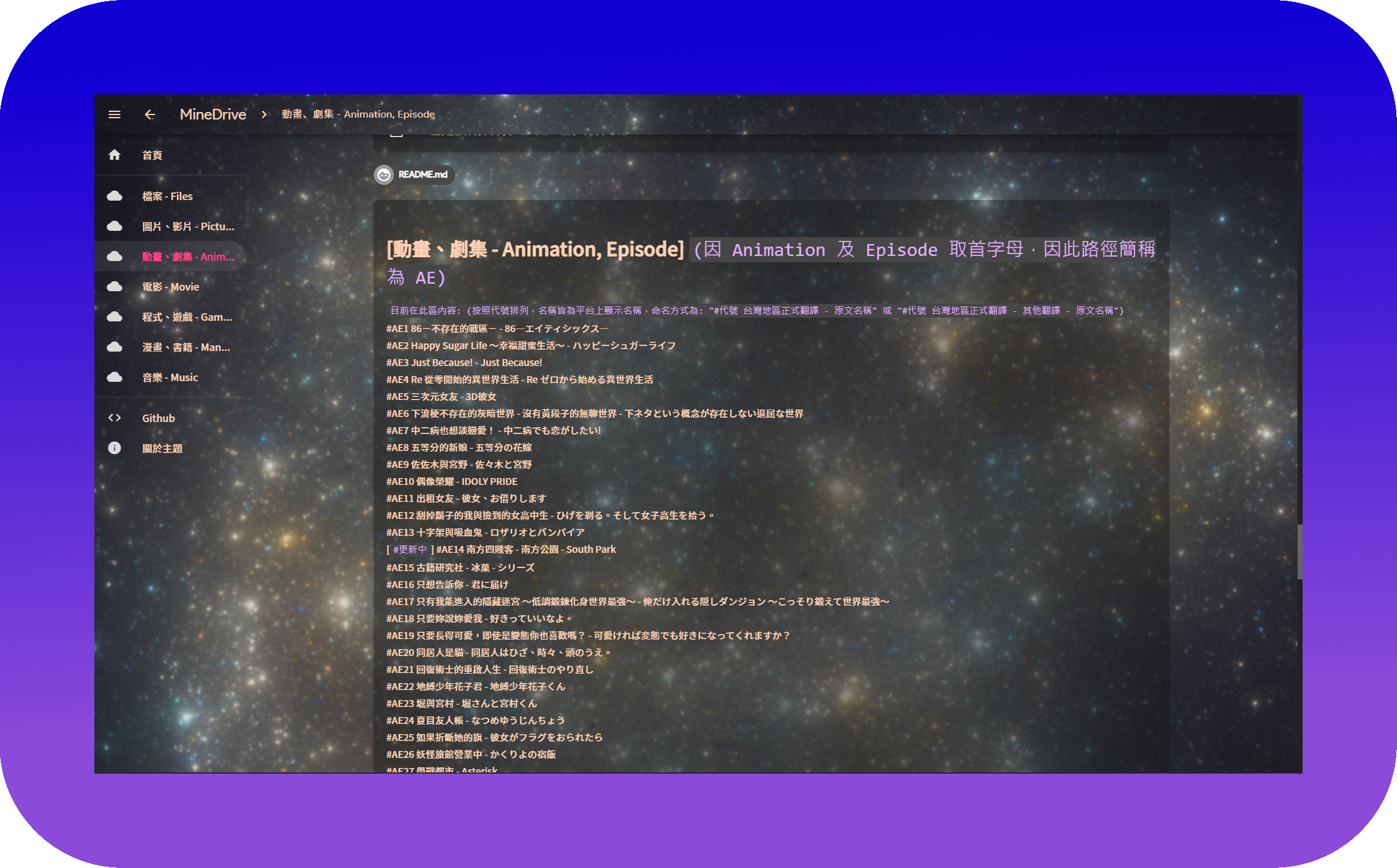This screenshot has height=868, width=1397.
Task: Click the 首頁 home menu label
Action: [152, 155]
